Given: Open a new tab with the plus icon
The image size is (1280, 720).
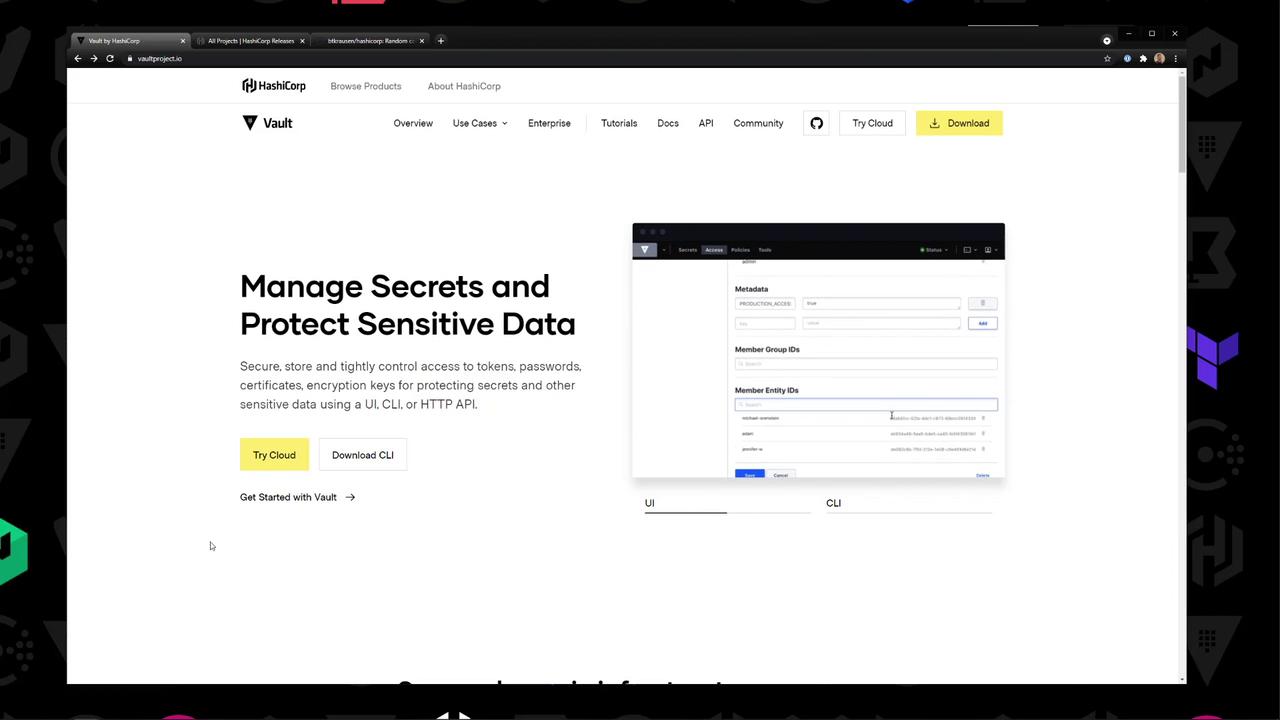Looking at the screenshot, I should click(440, 41).
